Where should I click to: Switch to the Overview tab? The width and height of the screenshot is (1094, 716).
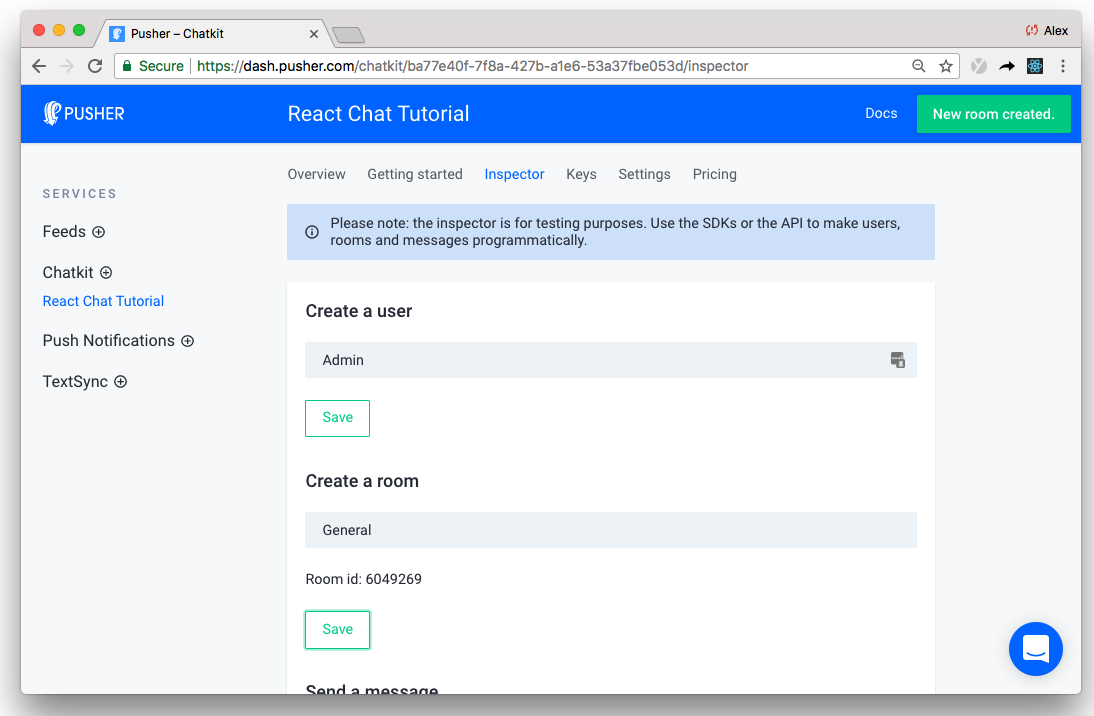coord(316,174)
